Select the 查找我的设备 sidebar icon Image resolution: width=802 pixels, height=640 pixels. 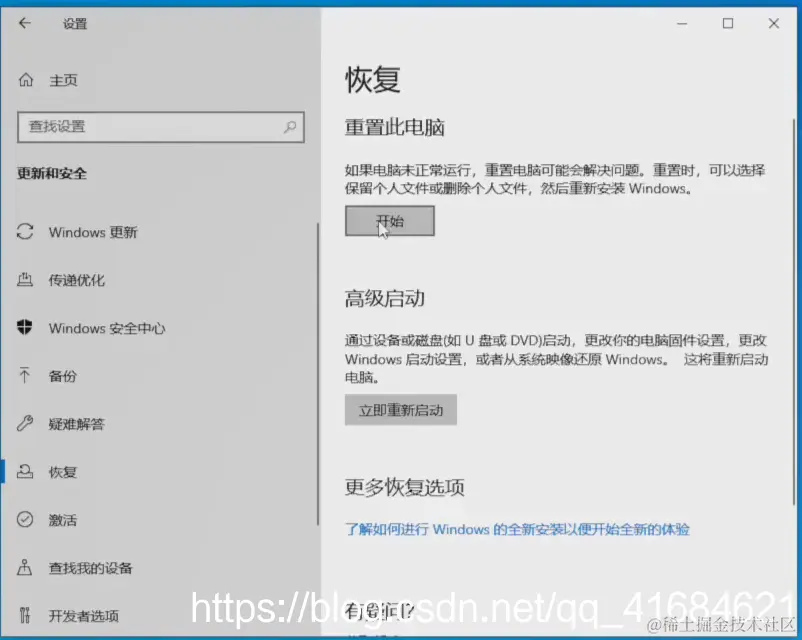(26, 567)
